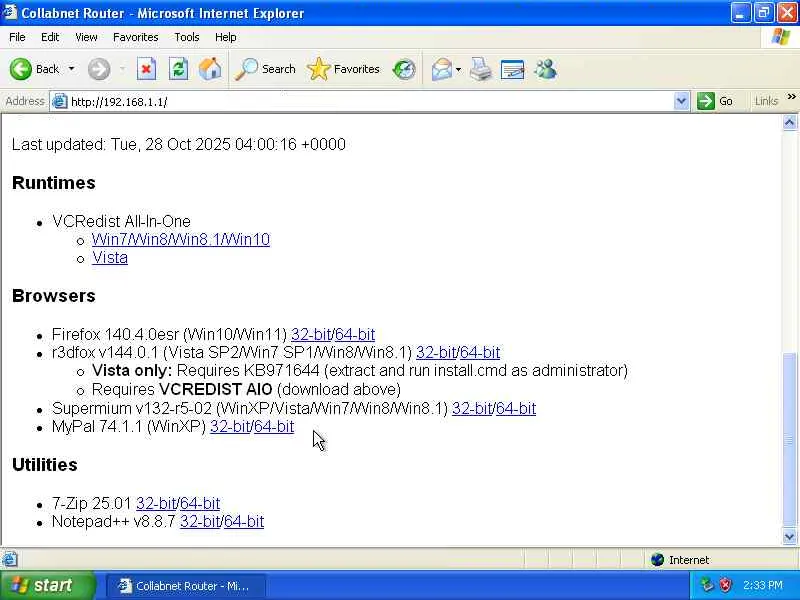
Task: Click the network connection tray icon
Action: coord(706,585)
